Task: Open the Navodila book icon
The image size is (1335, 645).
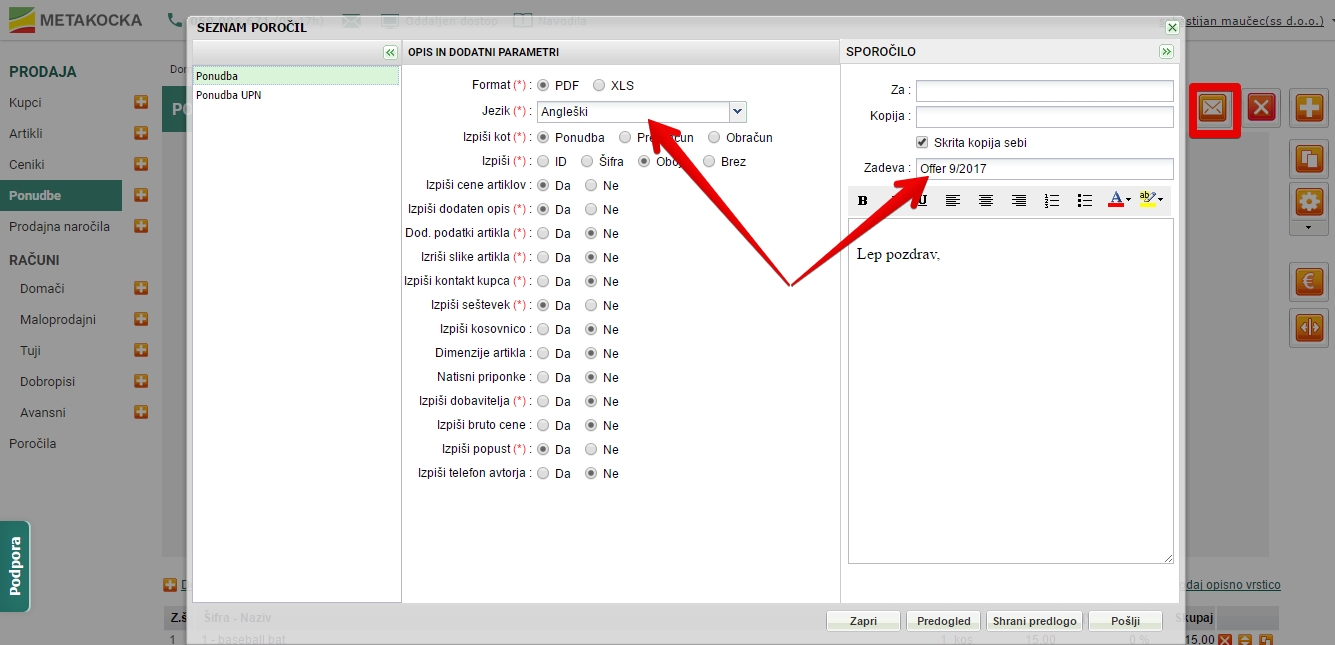Action: (523, 20)
